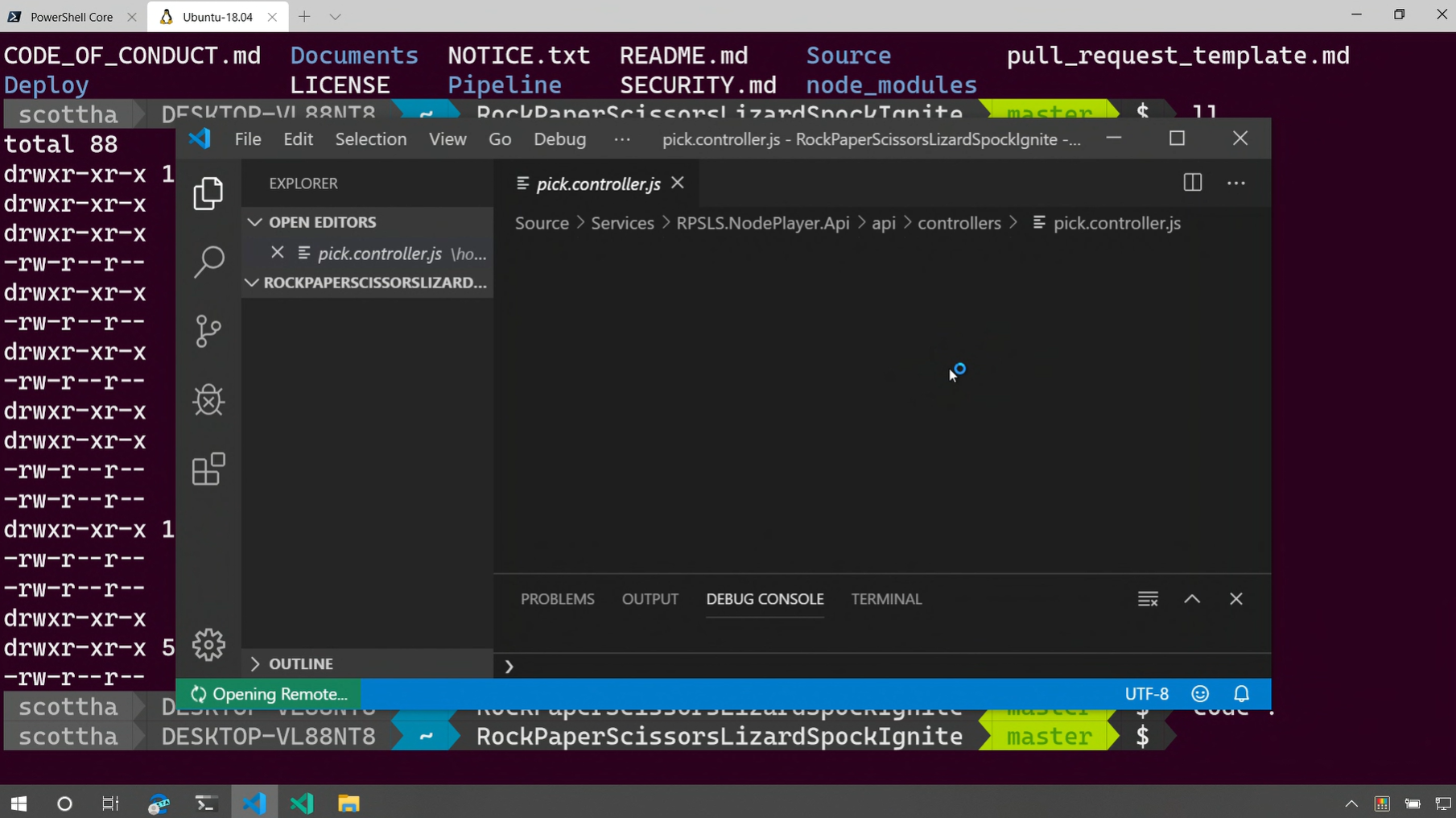Open the Explorer view in activity bar

(208, 193)
